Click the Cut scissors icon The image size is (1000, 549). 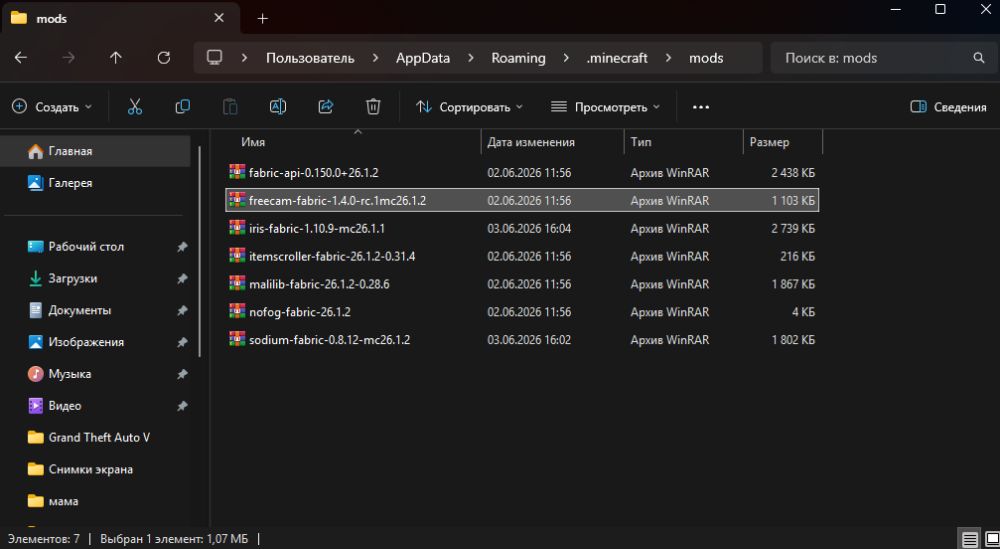point(135,107)
